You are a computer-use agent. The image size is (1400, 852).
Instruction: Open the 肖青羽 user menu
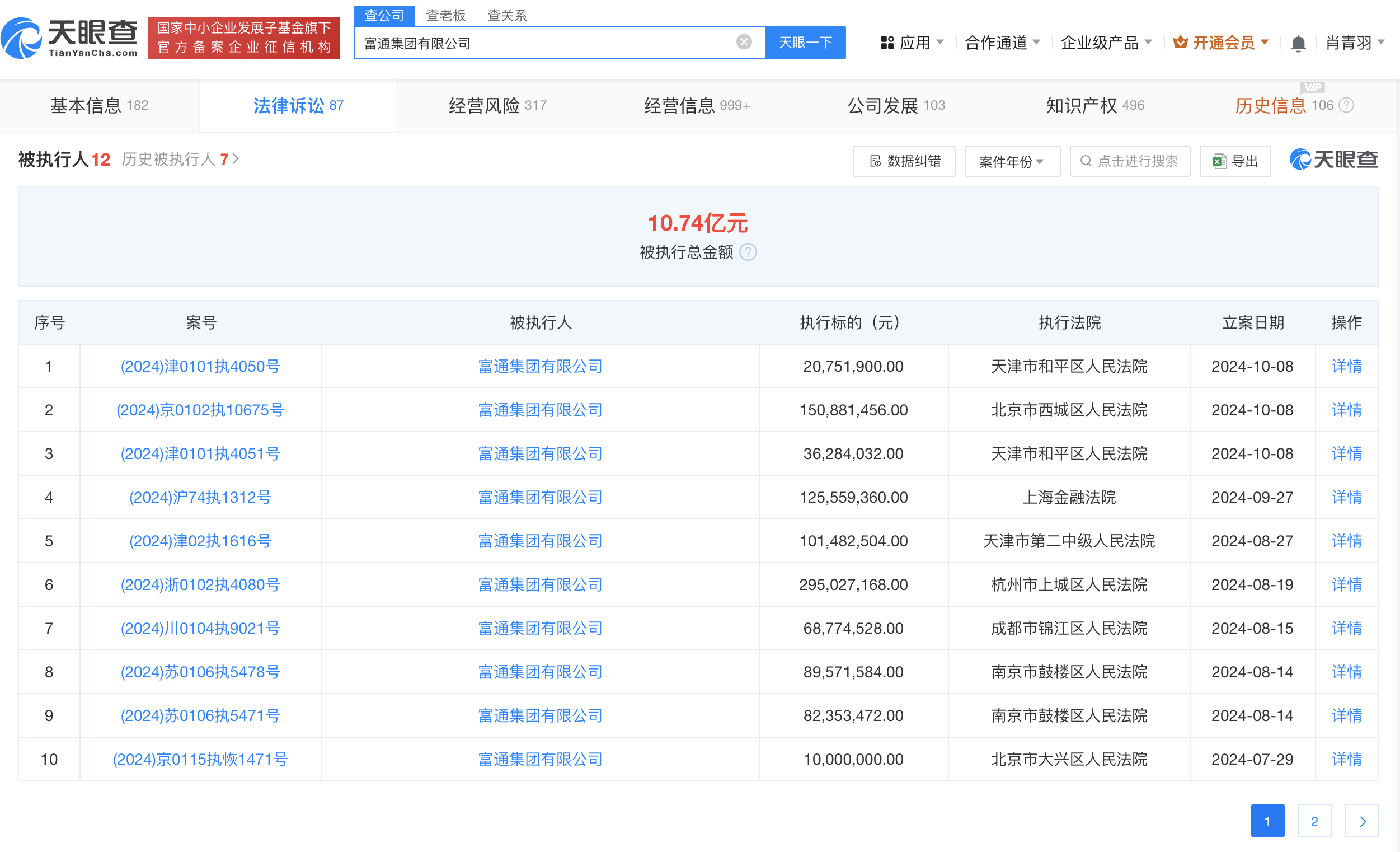tap(1355, 43)
